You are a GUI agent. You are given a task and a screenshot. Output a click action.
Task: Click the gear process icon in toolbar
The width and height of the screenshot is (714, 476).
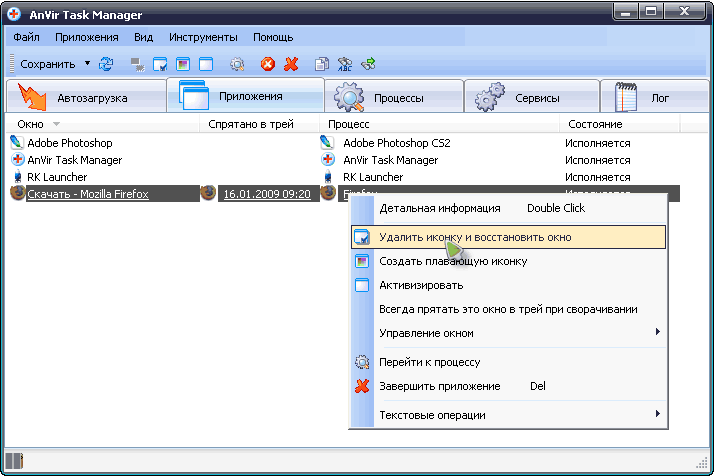[x=237, y=64]
